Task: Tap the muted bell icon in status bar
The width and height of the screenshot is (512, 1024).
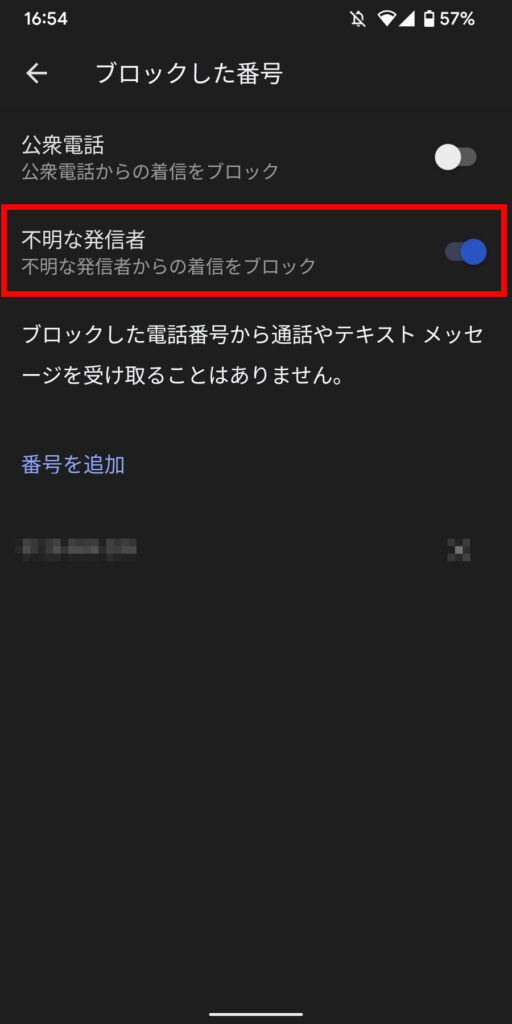Action: [358, 20]
